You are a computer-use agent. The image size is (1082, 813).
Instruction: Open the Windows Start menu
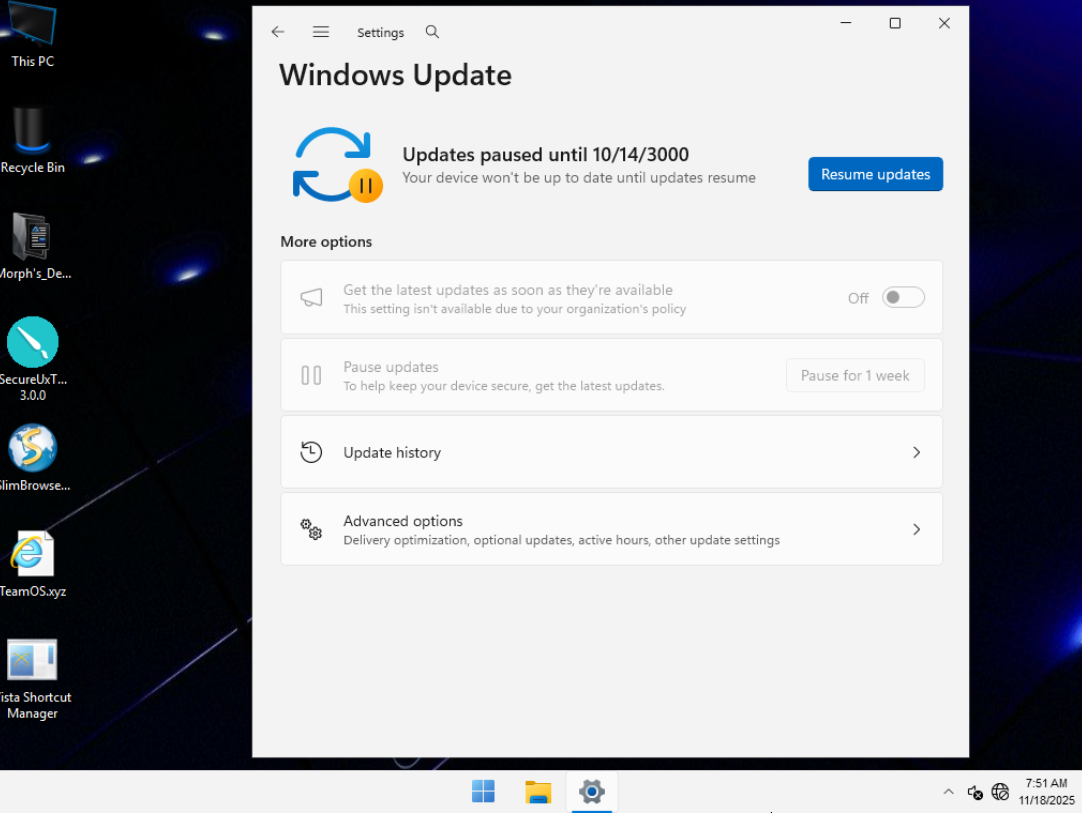tap(483, 792)
